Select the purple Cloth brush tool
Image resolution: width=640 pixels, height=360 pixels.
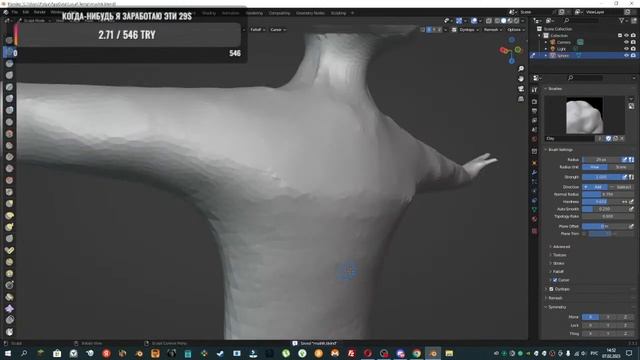tap(9, 309)
